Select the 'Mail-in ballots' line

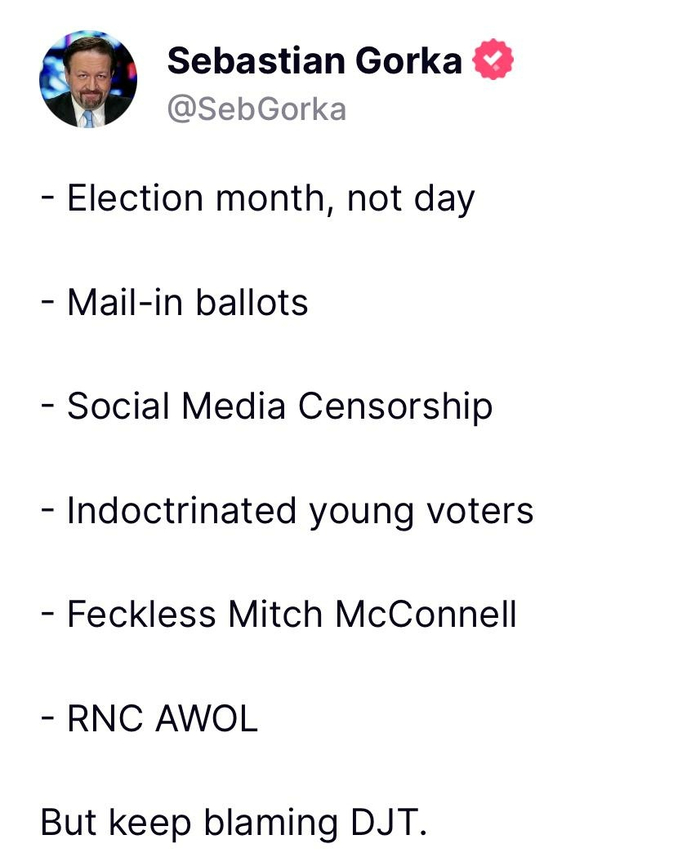tap(177, 302)
